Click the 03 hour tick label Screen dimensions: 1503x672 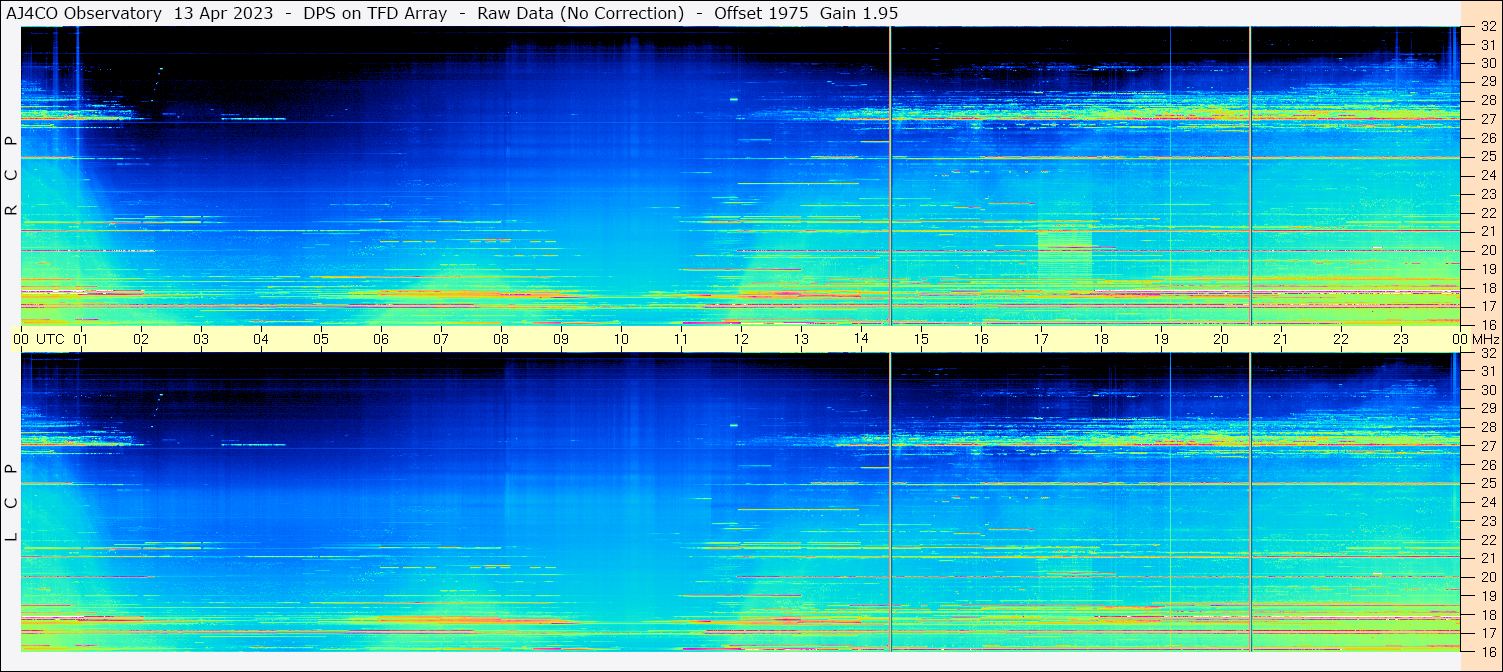click(x=201, y=339)
